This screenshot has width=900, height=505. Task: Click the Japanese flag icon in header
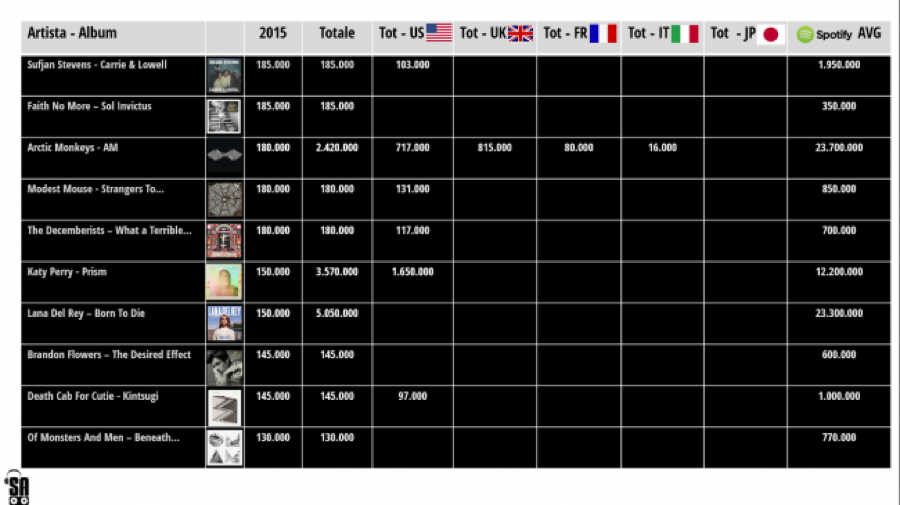click(x=771, y=34)
